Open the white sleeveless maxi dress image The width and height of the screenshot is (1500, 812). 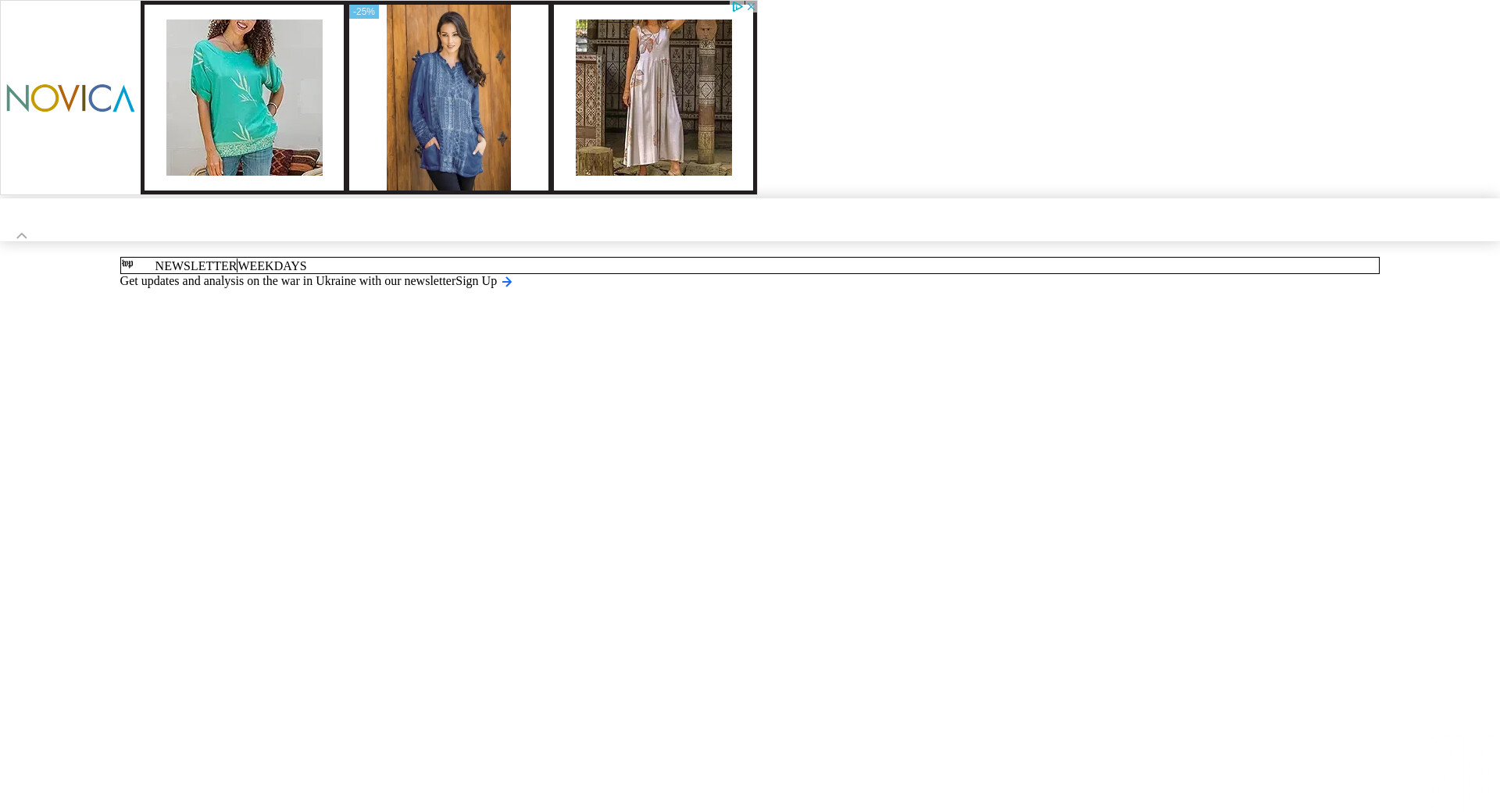point(653,98)
